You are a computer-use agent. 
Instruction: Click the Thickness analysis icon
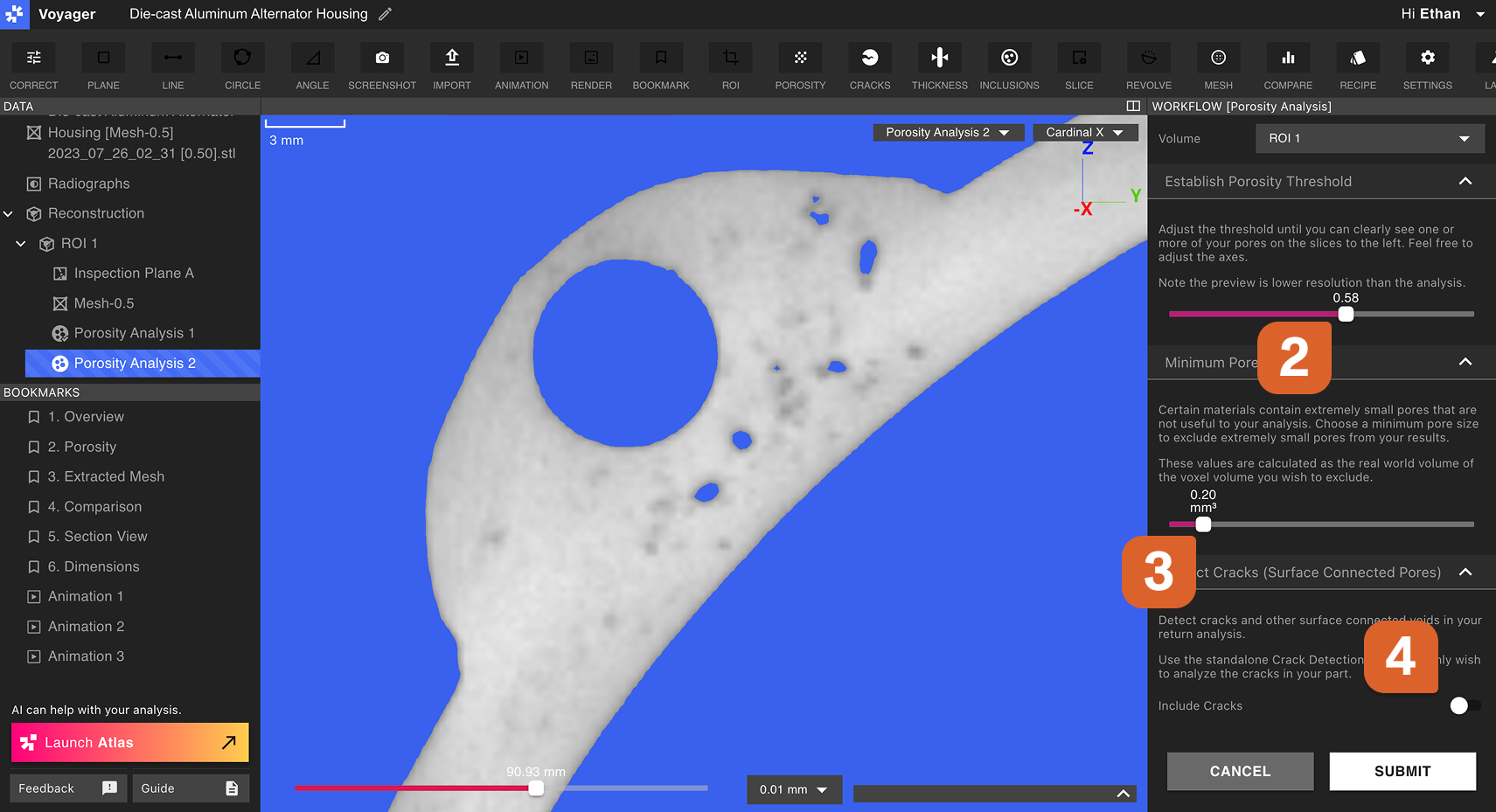pyautogui.click(x=940, y=59)
